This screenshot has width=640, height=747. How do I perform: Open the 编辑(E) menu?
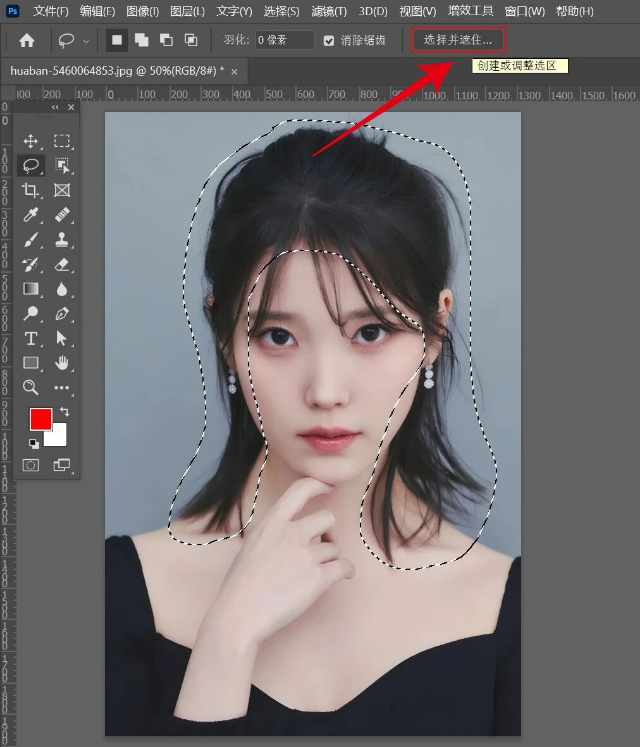click(x=97, y=11)
